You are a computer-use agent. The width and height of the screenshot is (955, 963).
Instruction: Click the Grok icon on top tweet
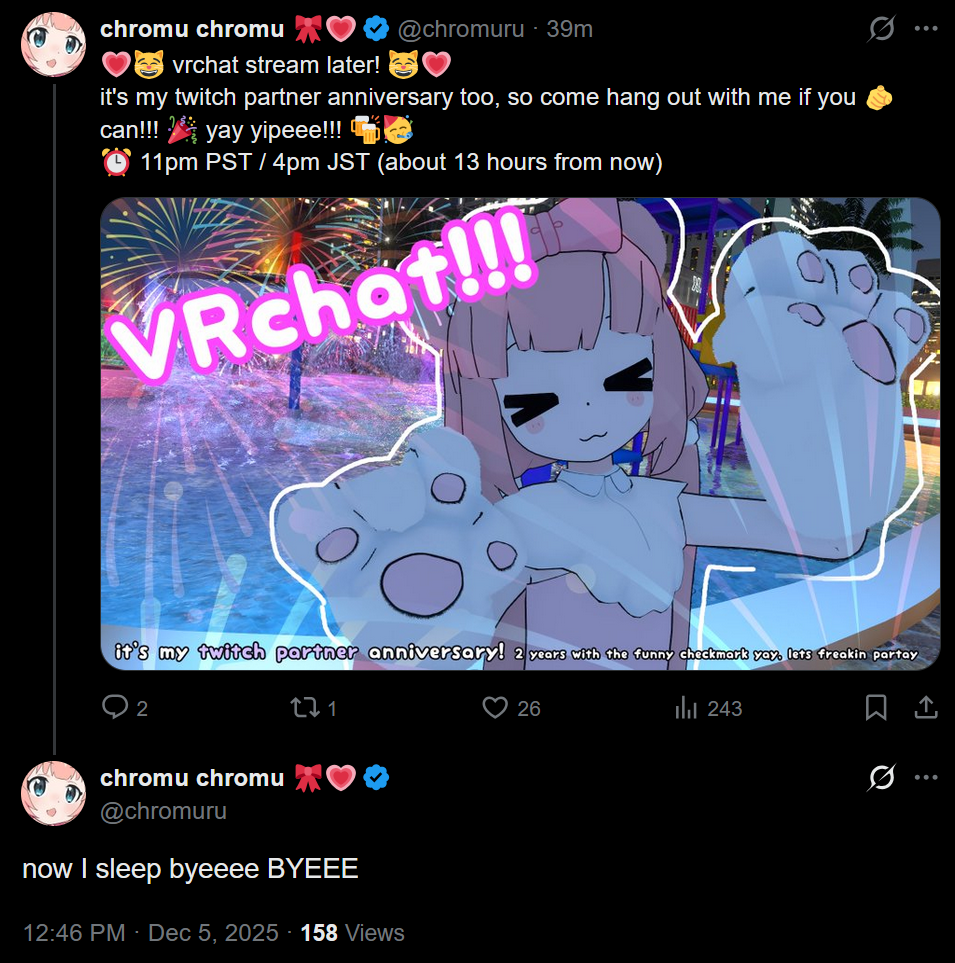click(881, 28)
